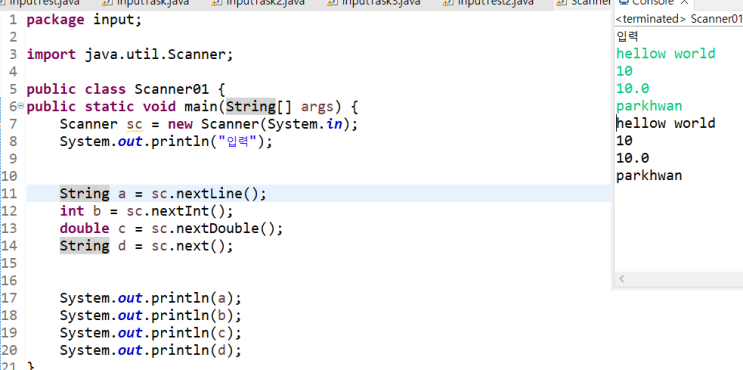Click the underlined variable sc on line 7
Viewport: 743px width, 370px height.
click(134, 124)
